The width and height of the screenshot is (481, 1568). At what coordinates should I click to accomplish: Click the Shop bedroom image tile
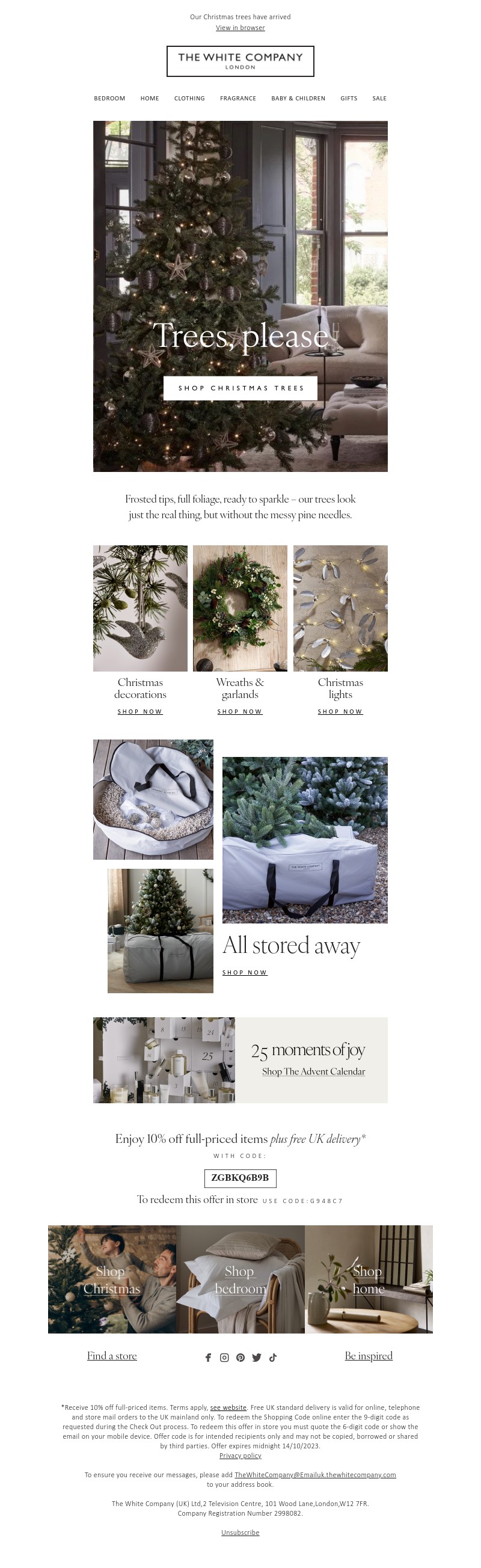pos(240,1279)
